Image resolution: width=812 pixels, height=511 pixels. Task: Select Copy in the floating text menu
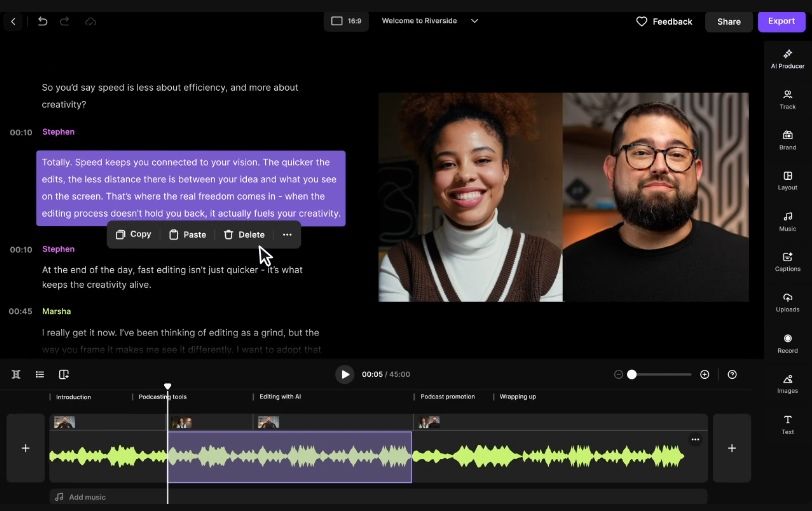133,235
